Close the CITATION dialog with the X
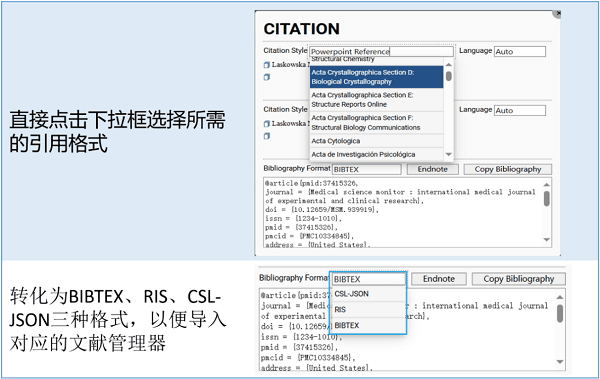 click(x=558, y=13)
